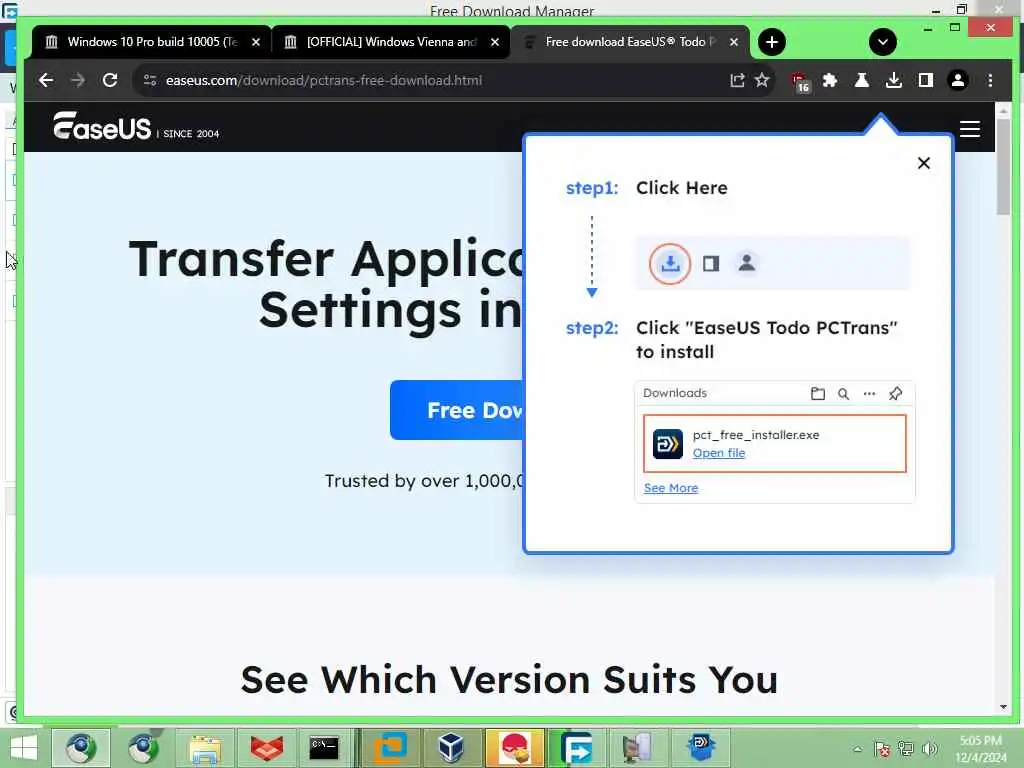Open first browser globe icon on taskbar
The height and width of the screenshot is (768, 1024).
(81, 748)
